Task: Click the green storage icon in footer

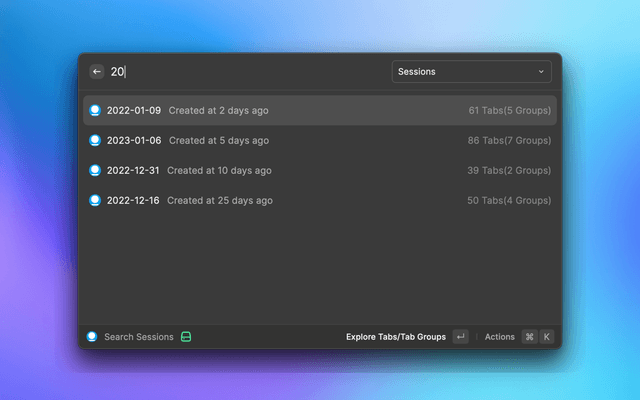Action: (186, 337)
